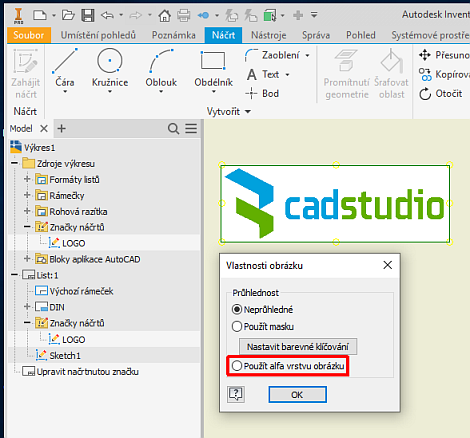Open the Poznámka ribbon tab
Screen dimensions: 470x438
tap(174, 35)
